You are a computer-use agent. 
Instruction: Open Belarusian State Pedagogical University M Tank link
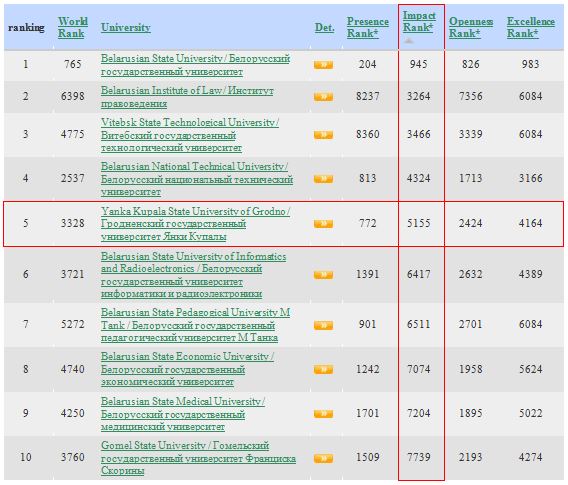(x=195, y=325)
